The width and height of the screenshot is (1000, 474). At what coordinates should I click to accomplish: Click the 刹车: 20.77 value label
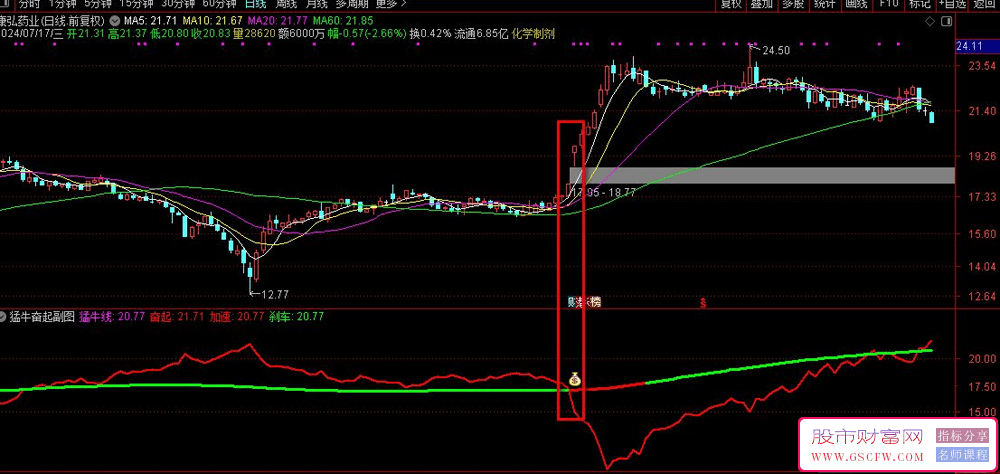(x=296, y=316)
